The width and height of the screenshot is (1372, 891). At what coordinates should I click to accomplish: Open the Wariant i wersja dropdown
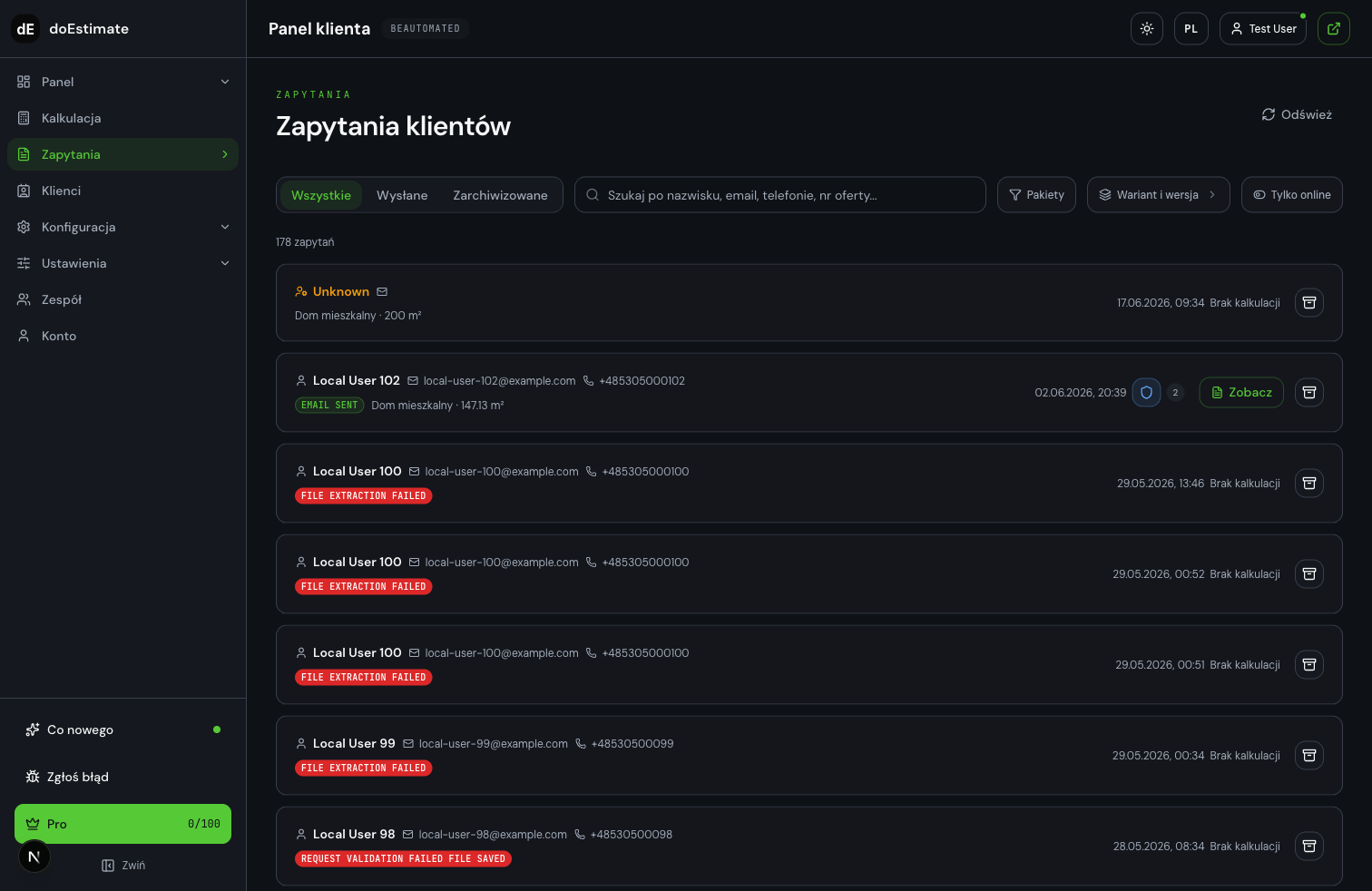click(1159, 195)
